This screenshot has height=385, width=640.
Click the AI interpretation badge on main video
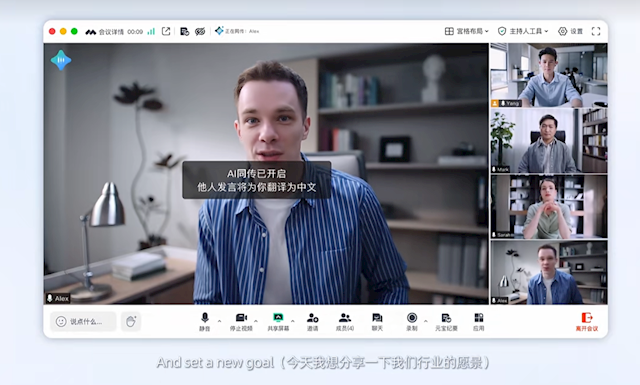coord(61,60)
